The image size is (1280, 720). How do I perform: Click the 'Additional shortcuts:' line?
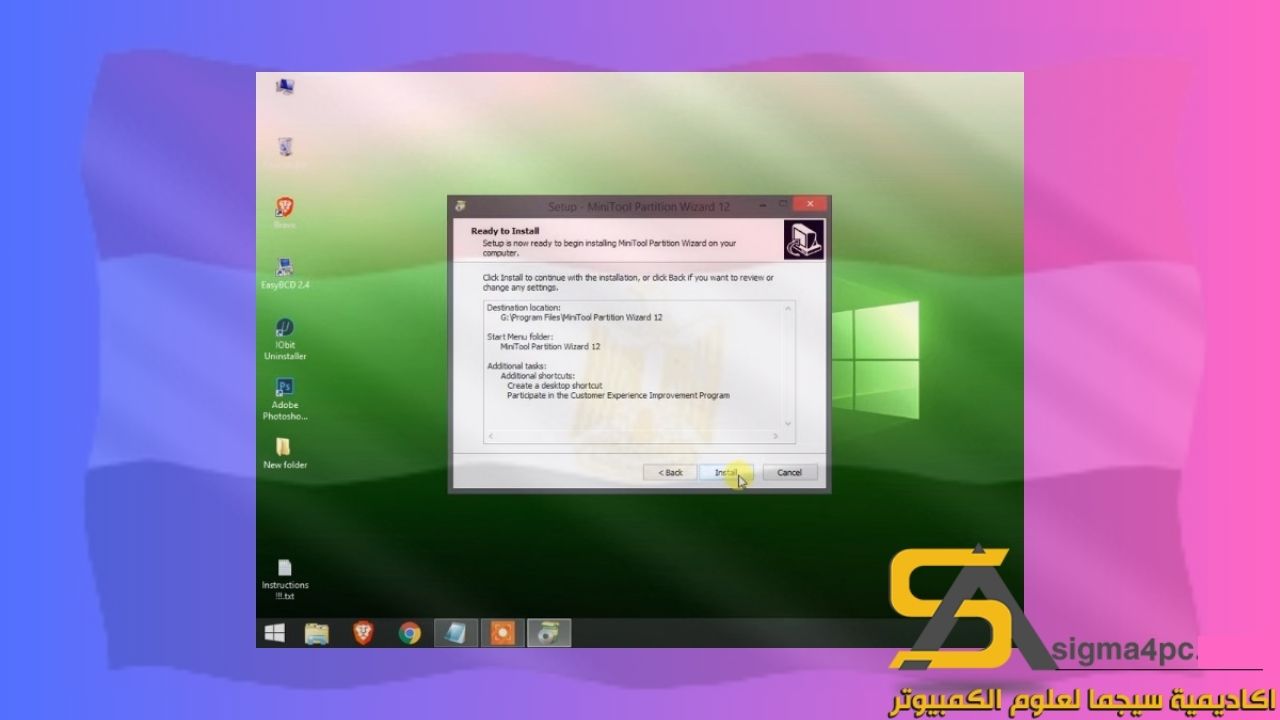click(537, 375)
